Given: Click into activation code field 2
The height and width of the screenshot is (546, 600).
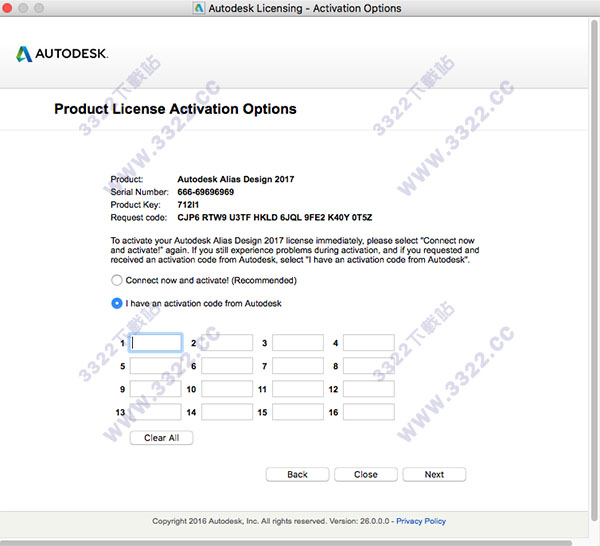Looking at the screenshot, I should coord(227,343).
